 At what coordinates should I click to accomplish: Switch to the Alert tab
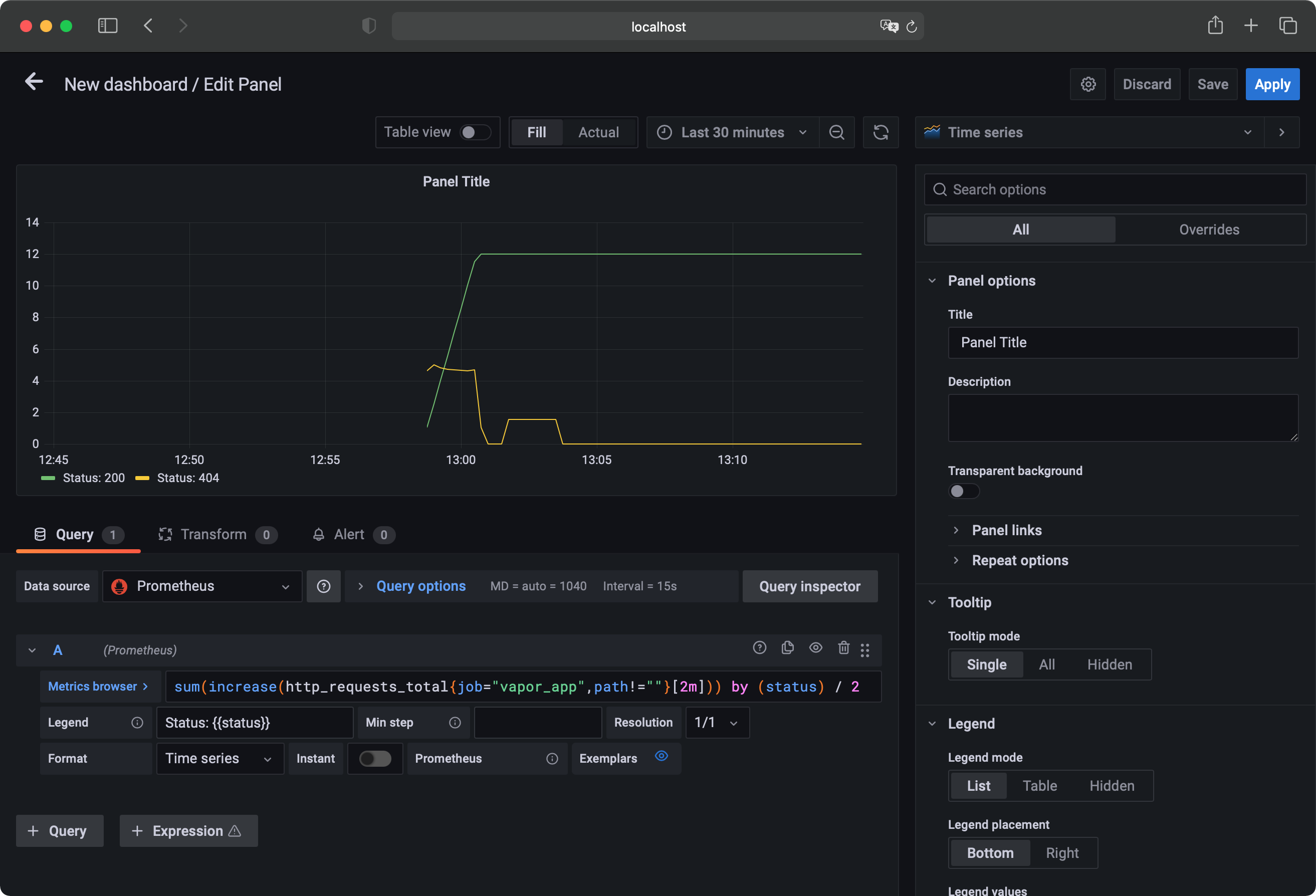349,533
